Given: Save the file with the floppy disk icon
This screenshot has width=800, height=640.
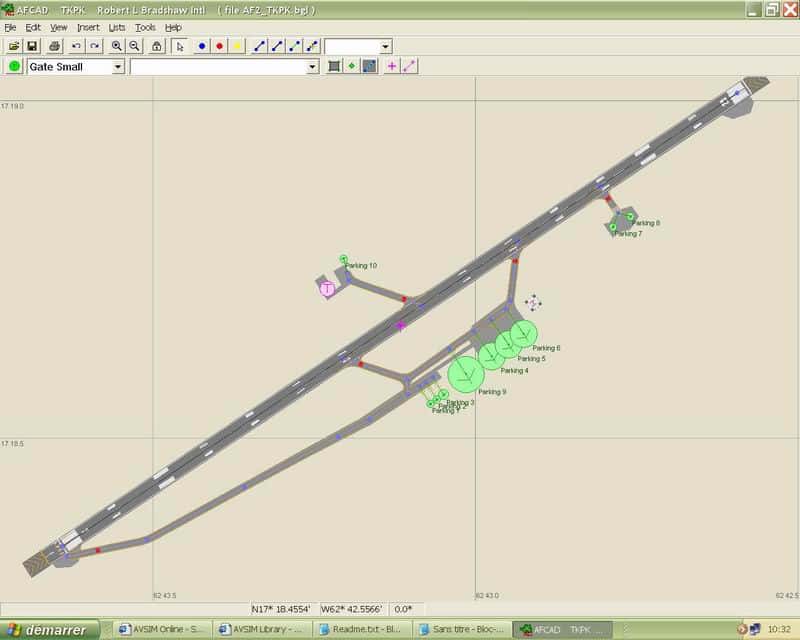Looking at the screenshot, I should pyautogui.click(x=32, y=46).
